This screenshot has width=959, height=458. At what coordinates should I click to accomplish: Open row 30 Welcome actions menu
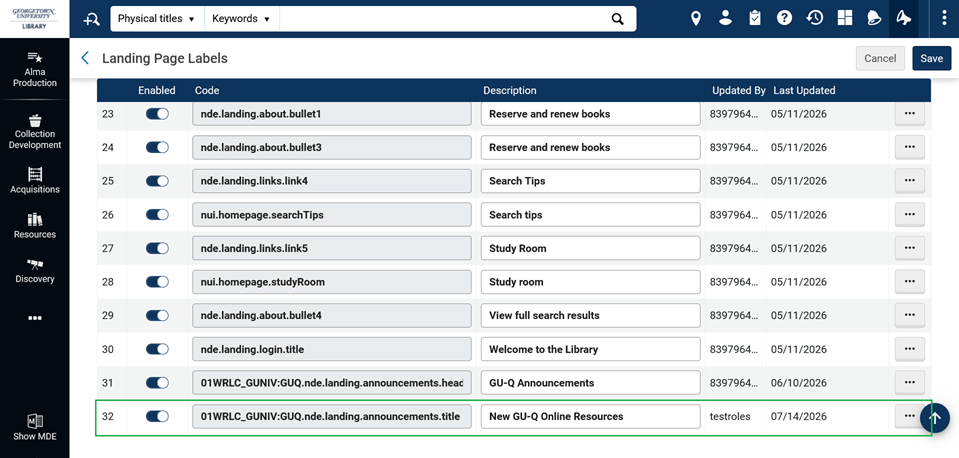(909, 349)
